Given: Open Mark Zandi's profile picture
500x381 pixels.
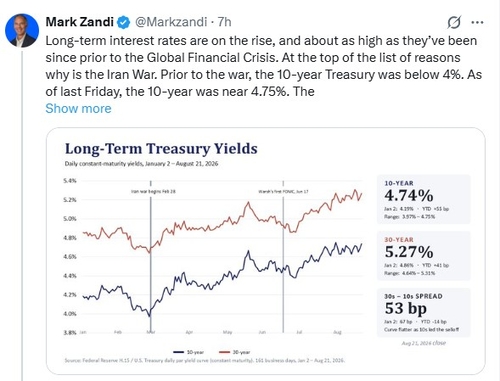Looking at the screenshot, I should [22, 30].
